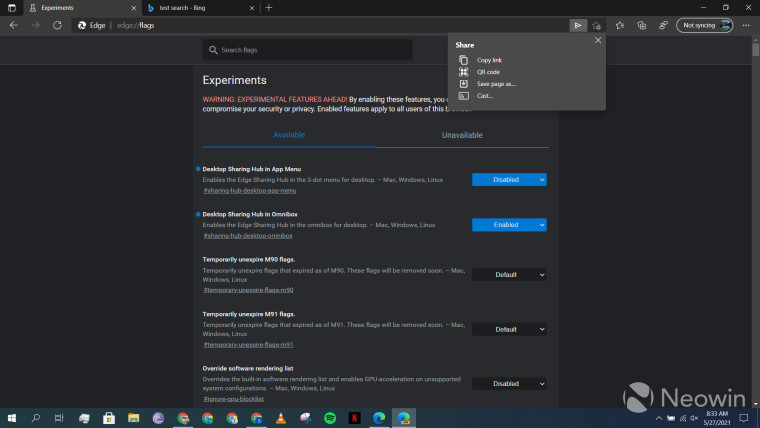Reload the edge://flags page
The image size is (760, 428).
[57, 25]
